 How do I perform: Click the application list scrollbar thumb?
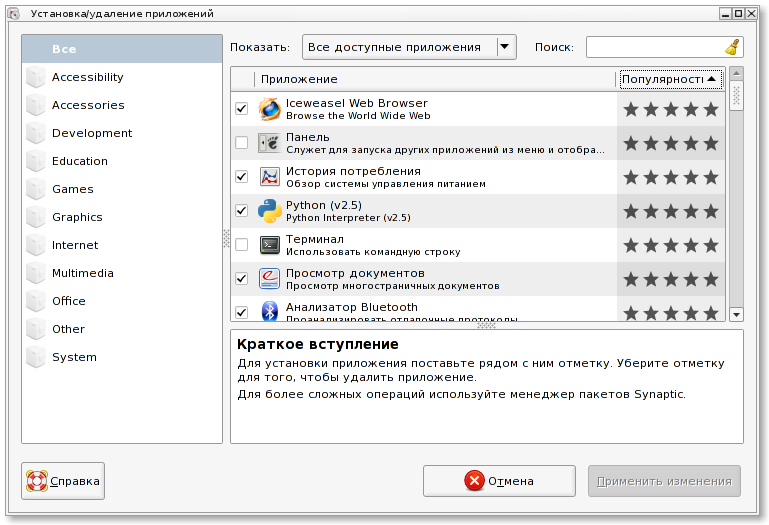pos(736,96)
